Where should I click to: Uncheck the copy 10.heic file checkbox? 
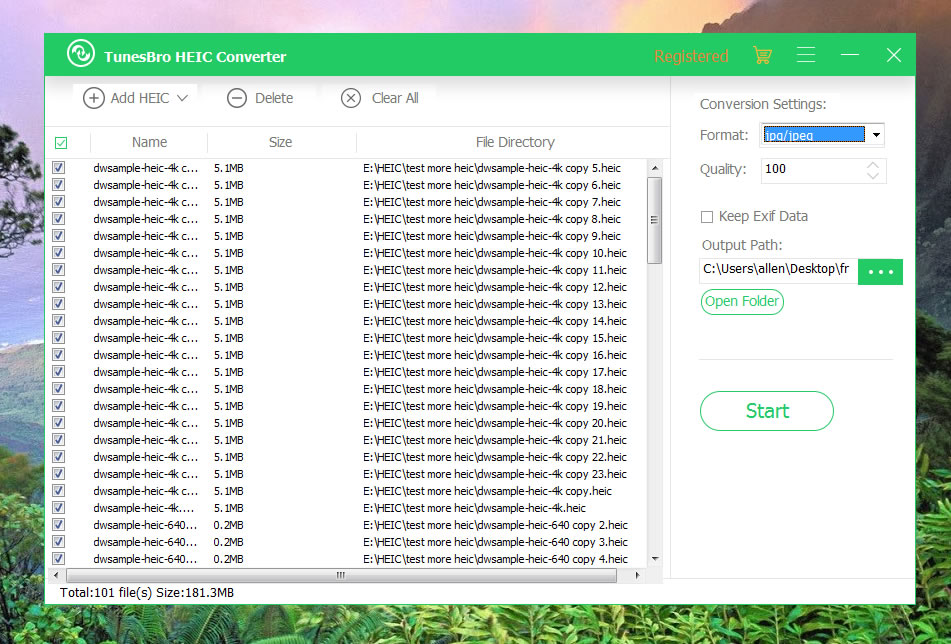pyautogui.click(x=58, y=253)
